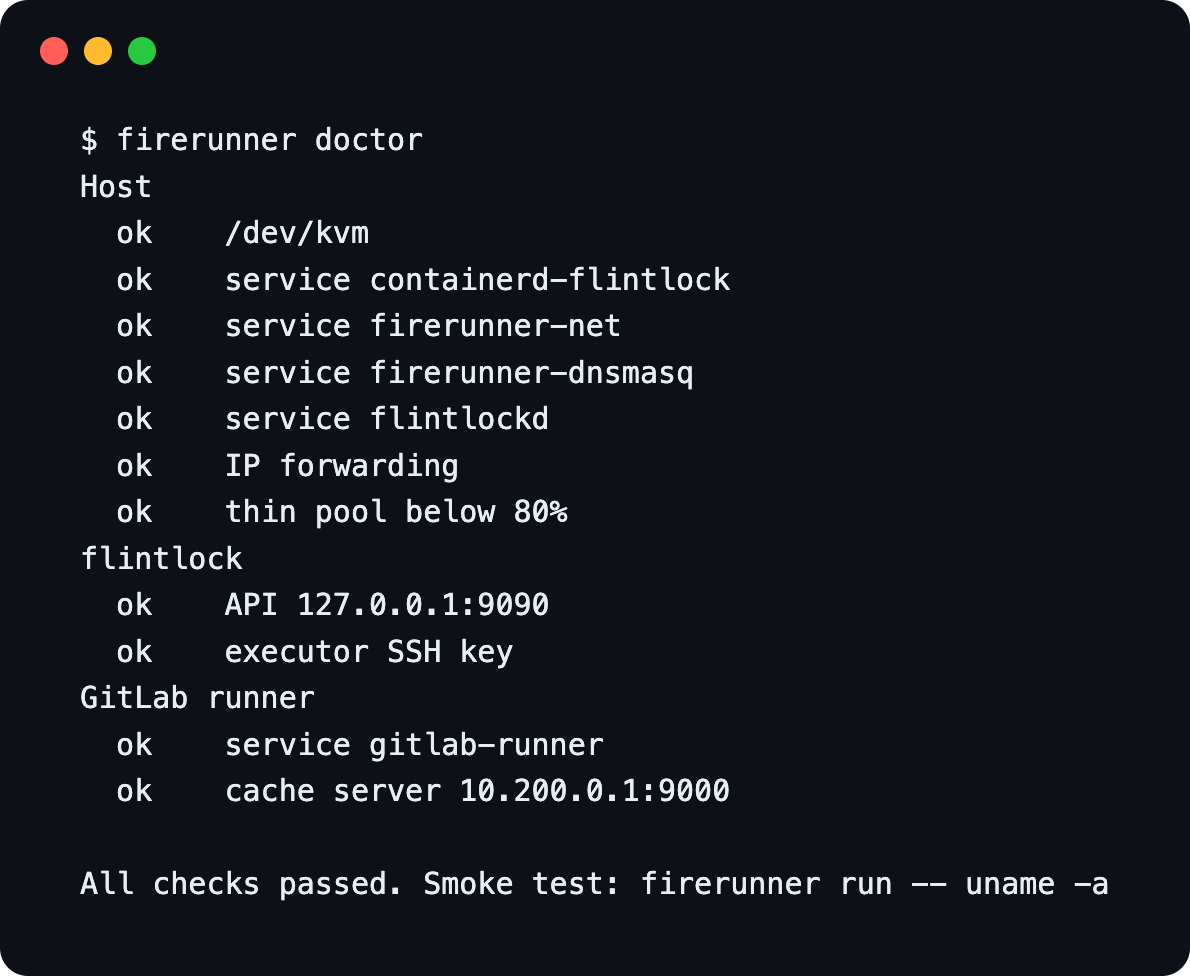The height and width of the screenshot is (976, 1190).
Task: Select the Host section heading
Action: [x=115, y=187]
